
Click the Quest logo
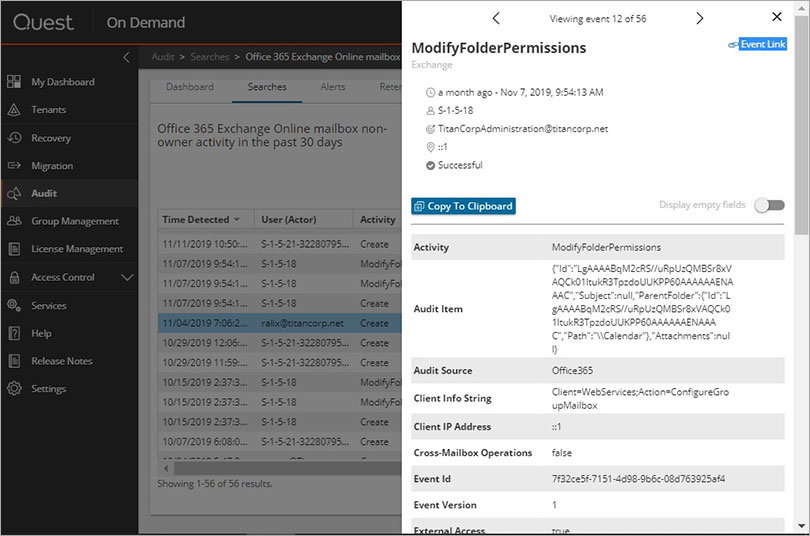(43, 22)
